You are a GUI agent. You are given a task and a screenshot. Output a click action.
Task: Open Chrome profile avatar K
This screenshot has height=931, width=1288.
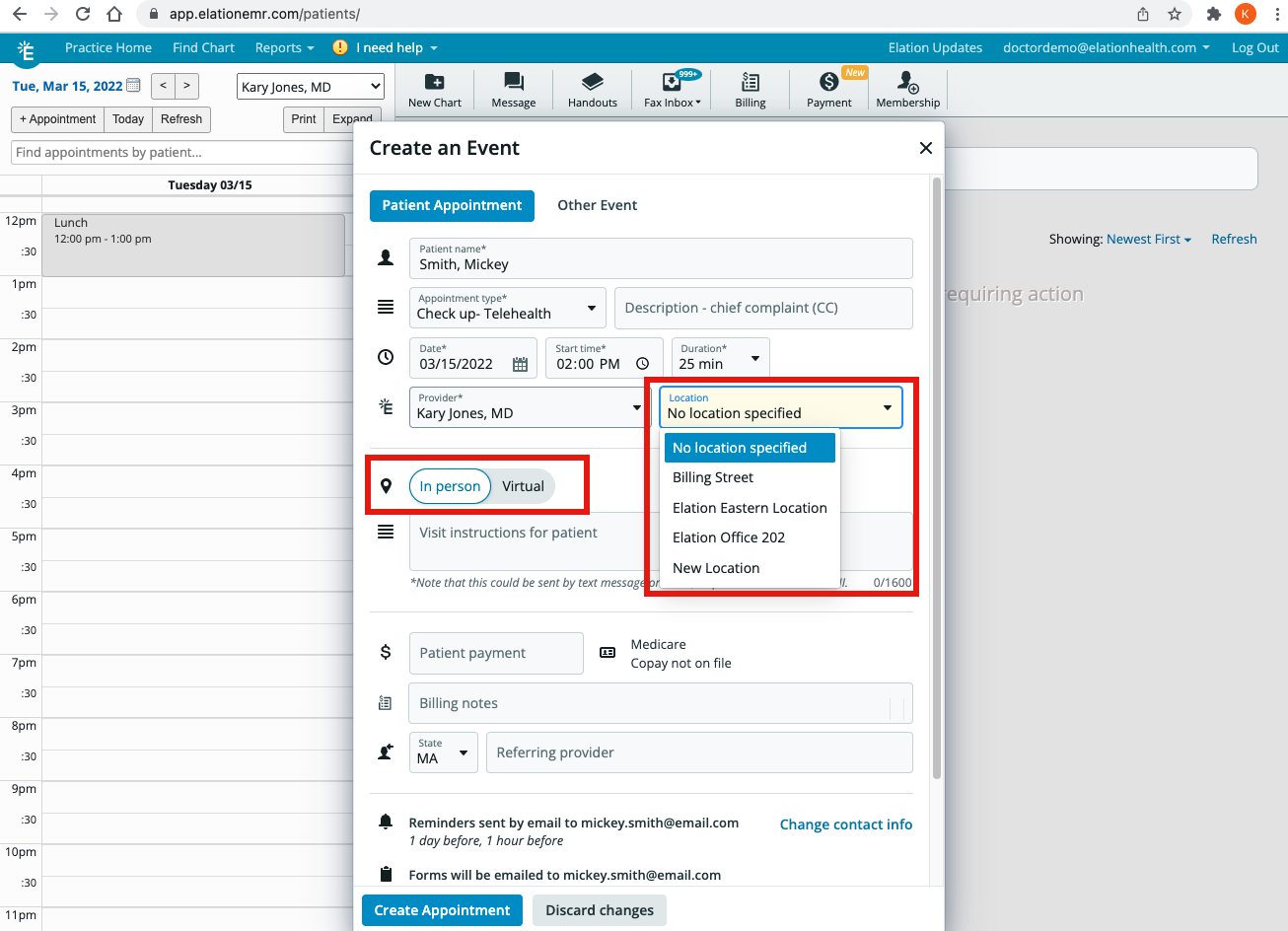tap(1245, 14)
